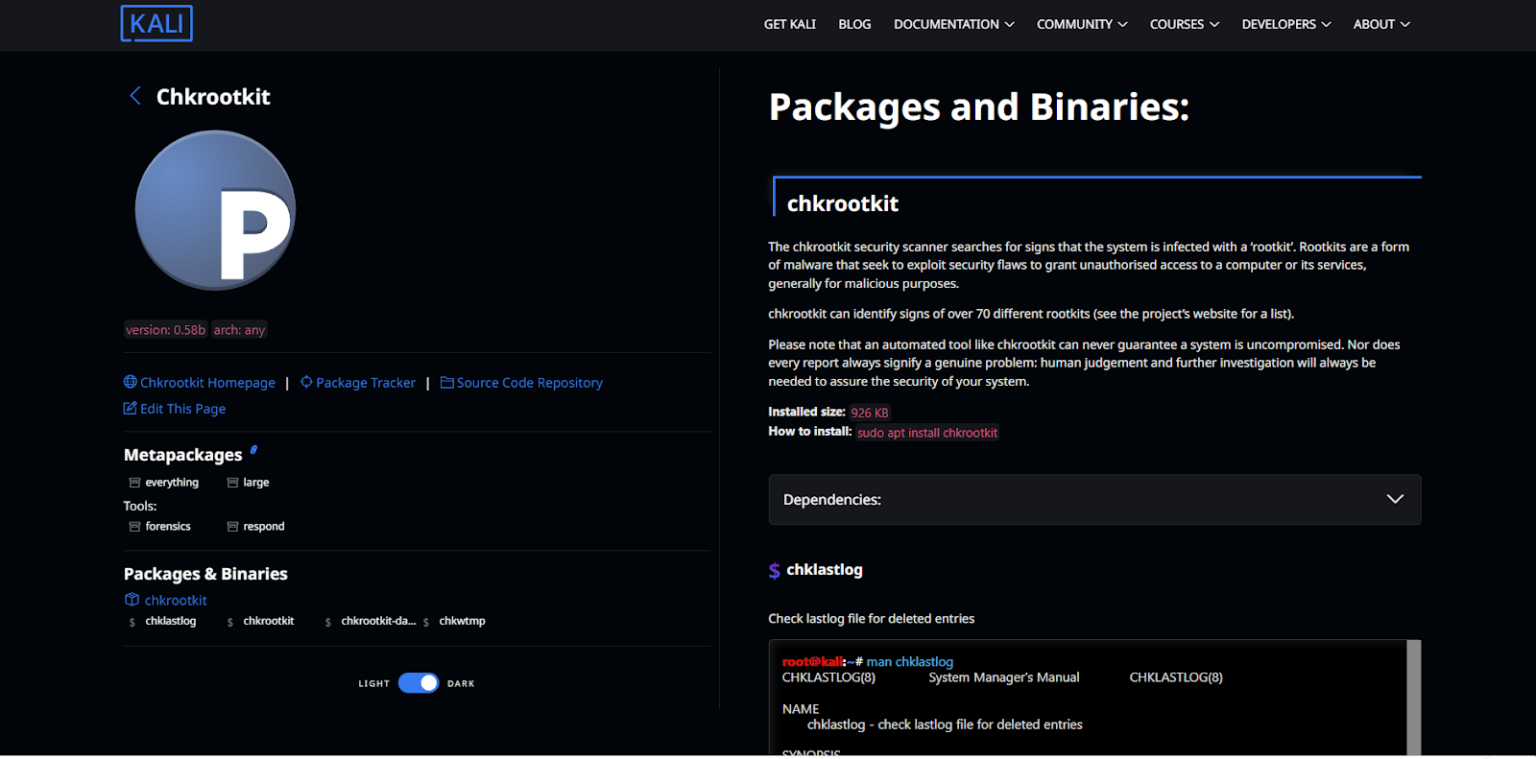Viewport: 1536px width, 759px height.
Task: Click the anchor link icon beside Metapackages
Action: (x=254, y=451)
